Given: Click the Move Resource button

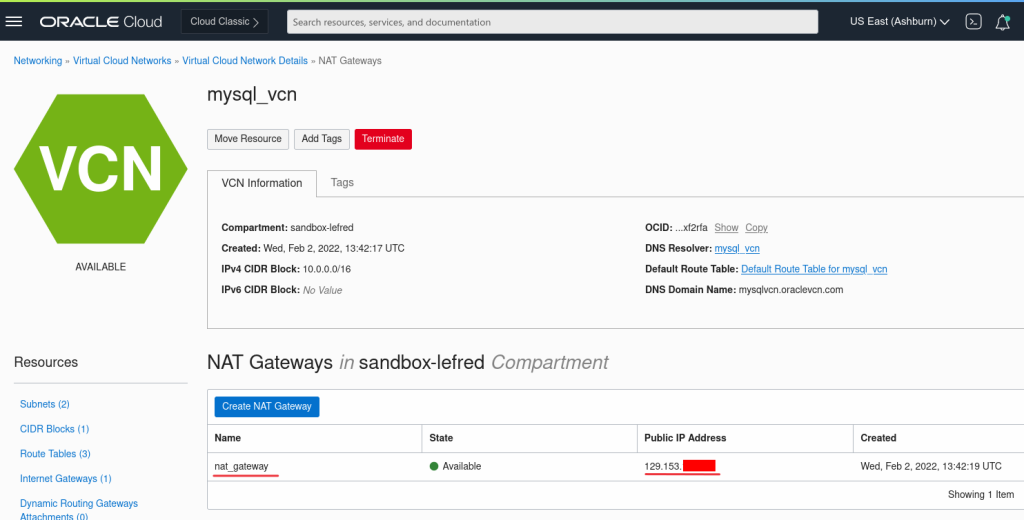Looking at the screenshot, I should 248,139.
